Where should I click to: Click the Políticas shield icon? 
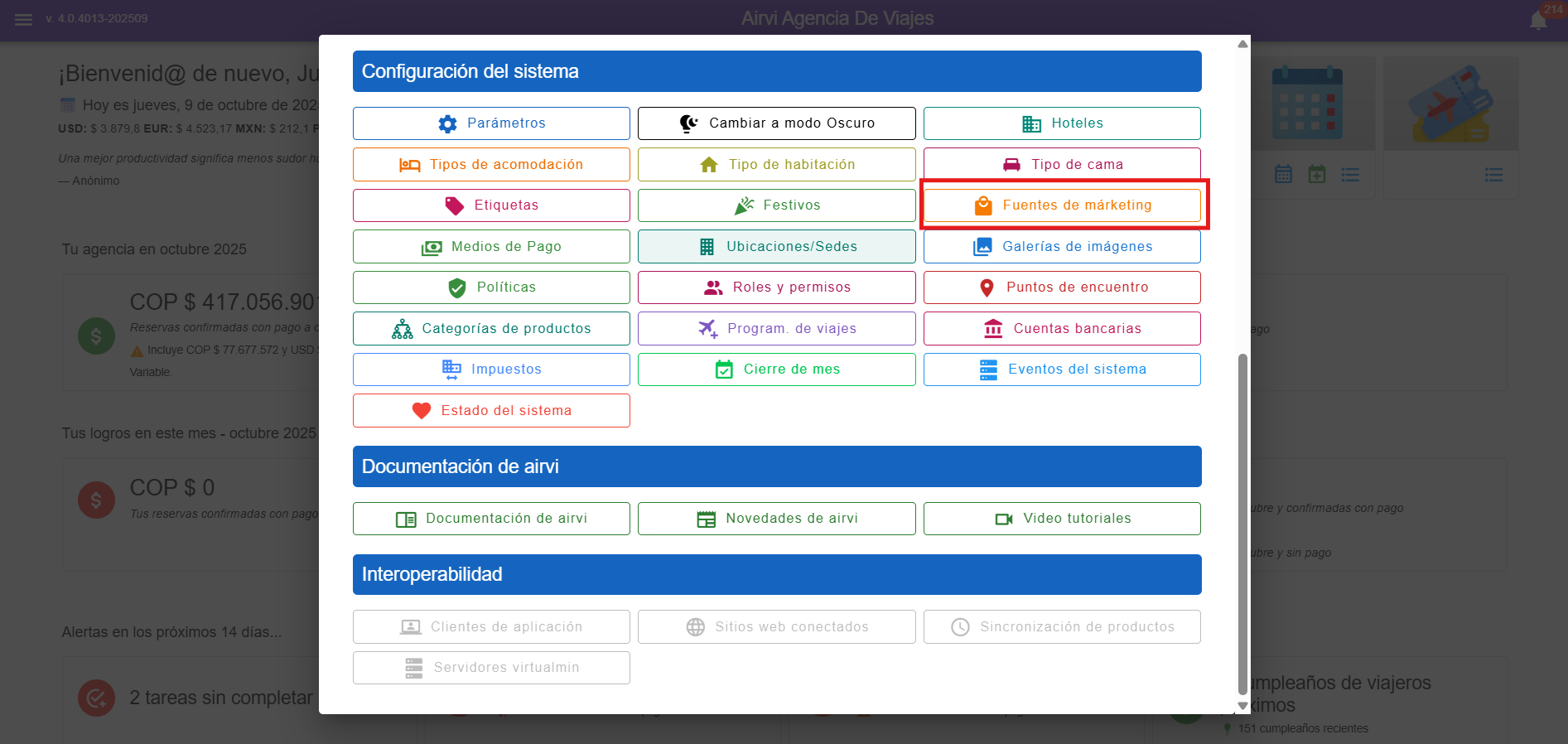[457, 287]
